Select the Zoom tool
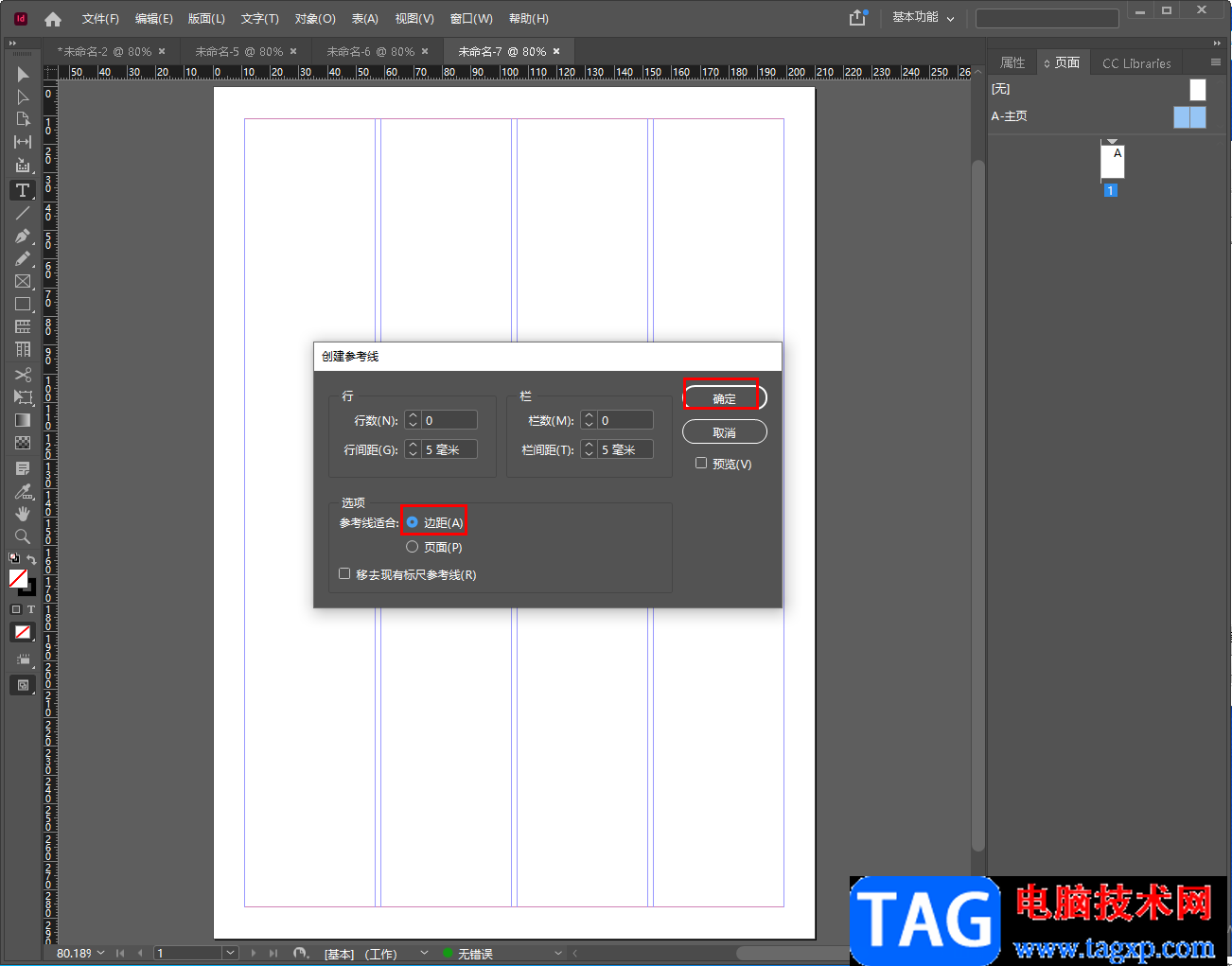The width and height of the screenshot is (1232, 966). (23, 536)
